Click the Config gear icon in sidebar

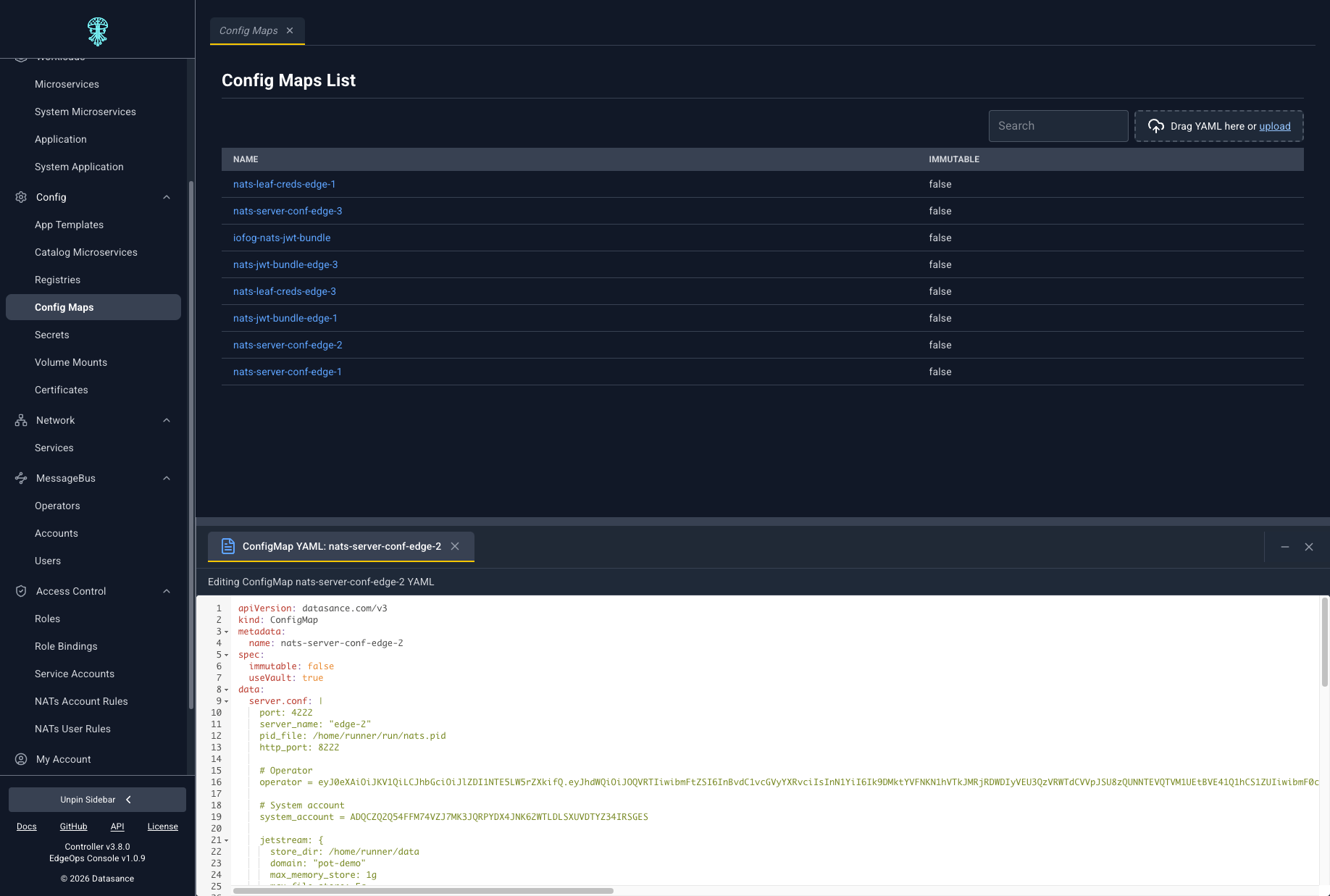[x=21, y=197]
